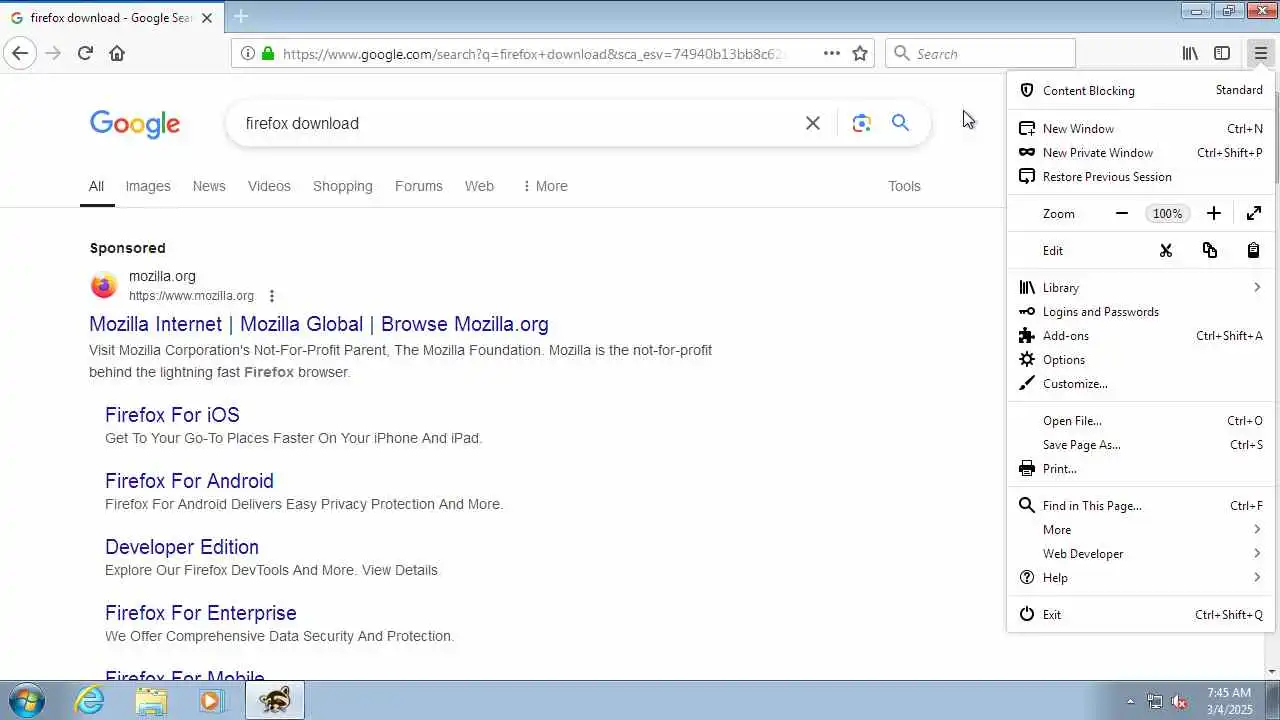Open Content Blocking settings
The height and width of the screenshot is (720, 1280).
click(1141, 90)
